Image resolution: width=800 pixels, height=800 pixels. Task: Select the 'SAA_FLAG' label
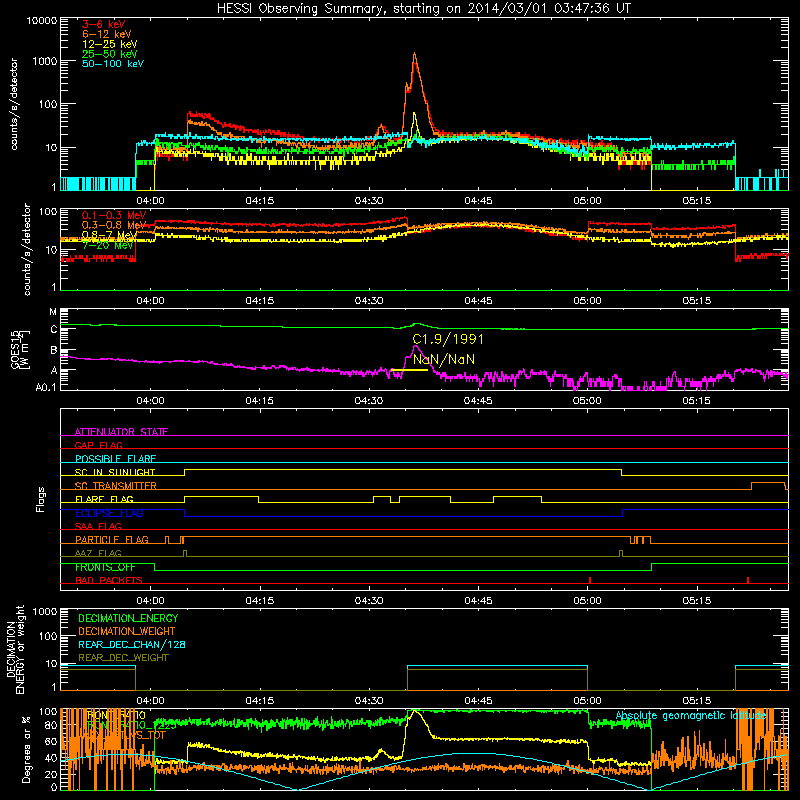(x=98, y=526)
